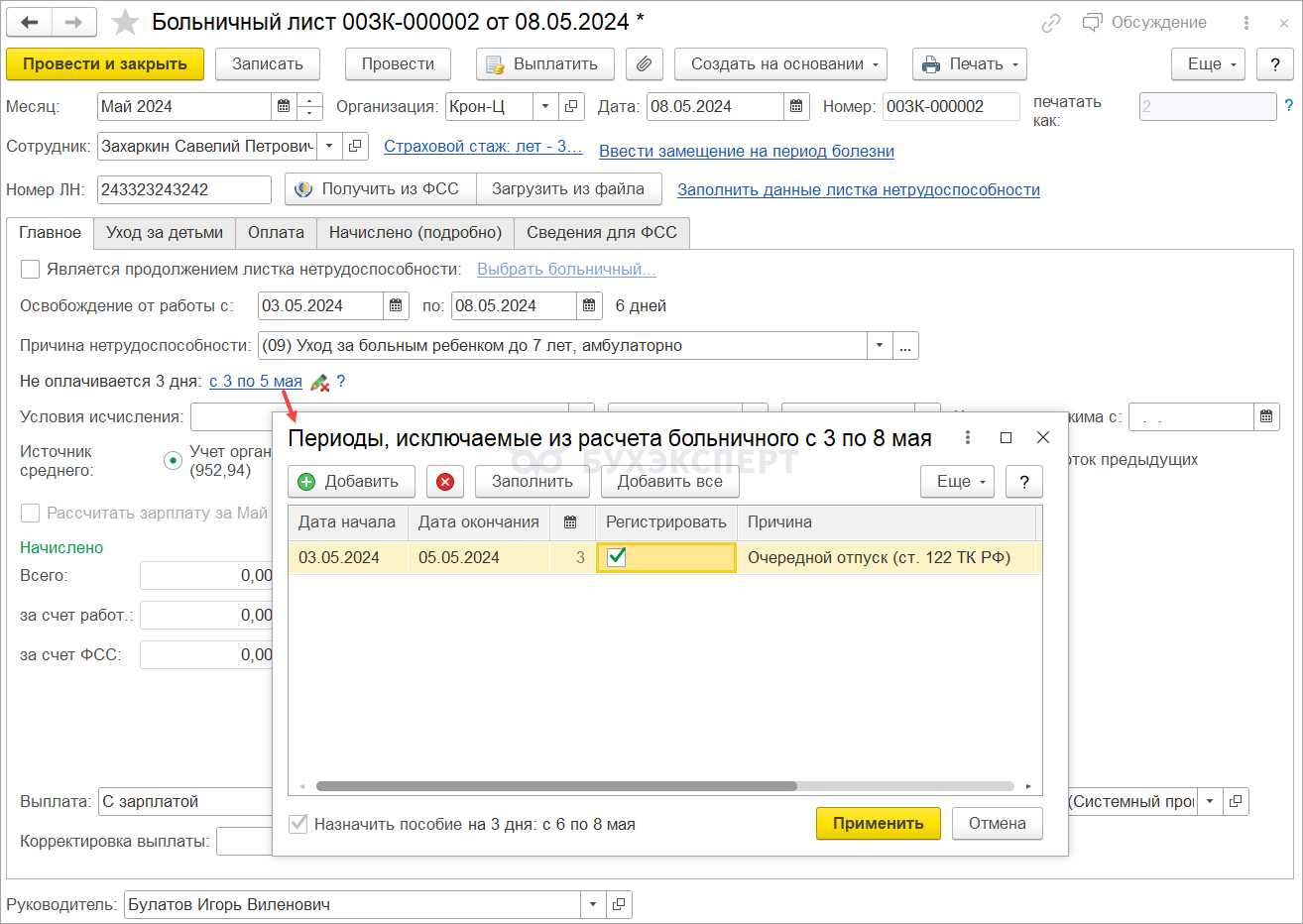Open the Печать dropdown menu
The image size is (1303, 924).
[x=970, y=64]
